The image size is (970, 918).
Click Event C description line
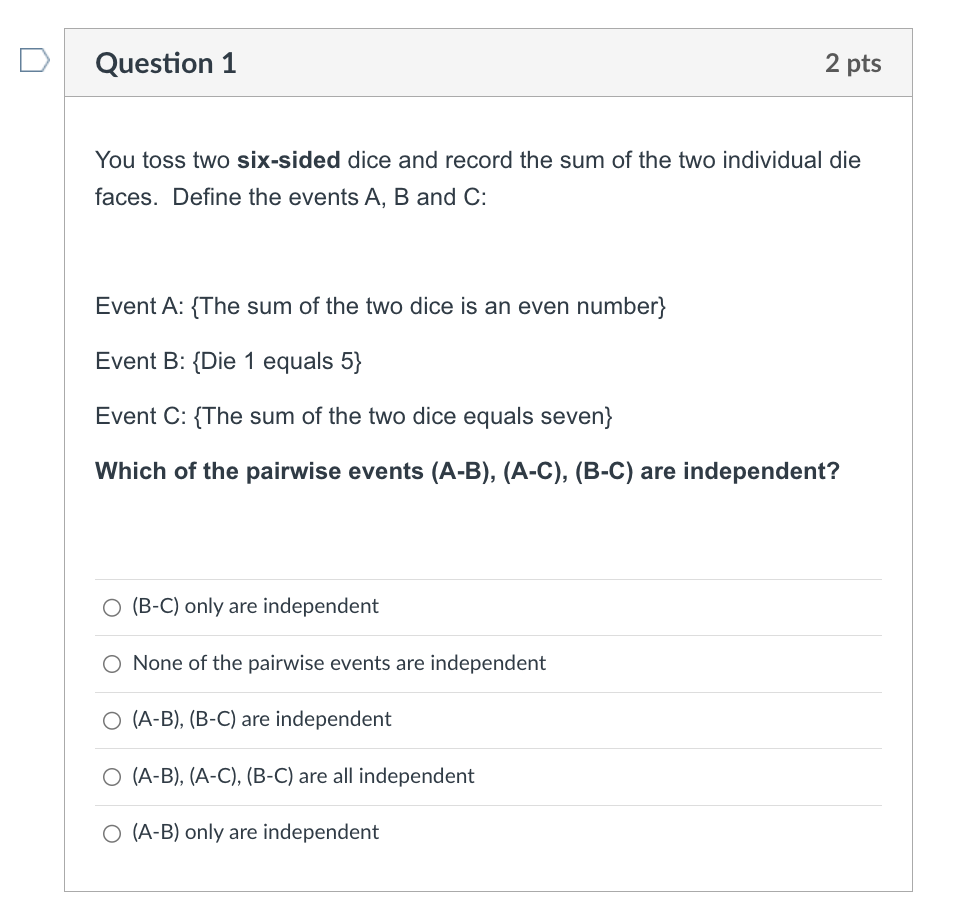coord(354,416)
